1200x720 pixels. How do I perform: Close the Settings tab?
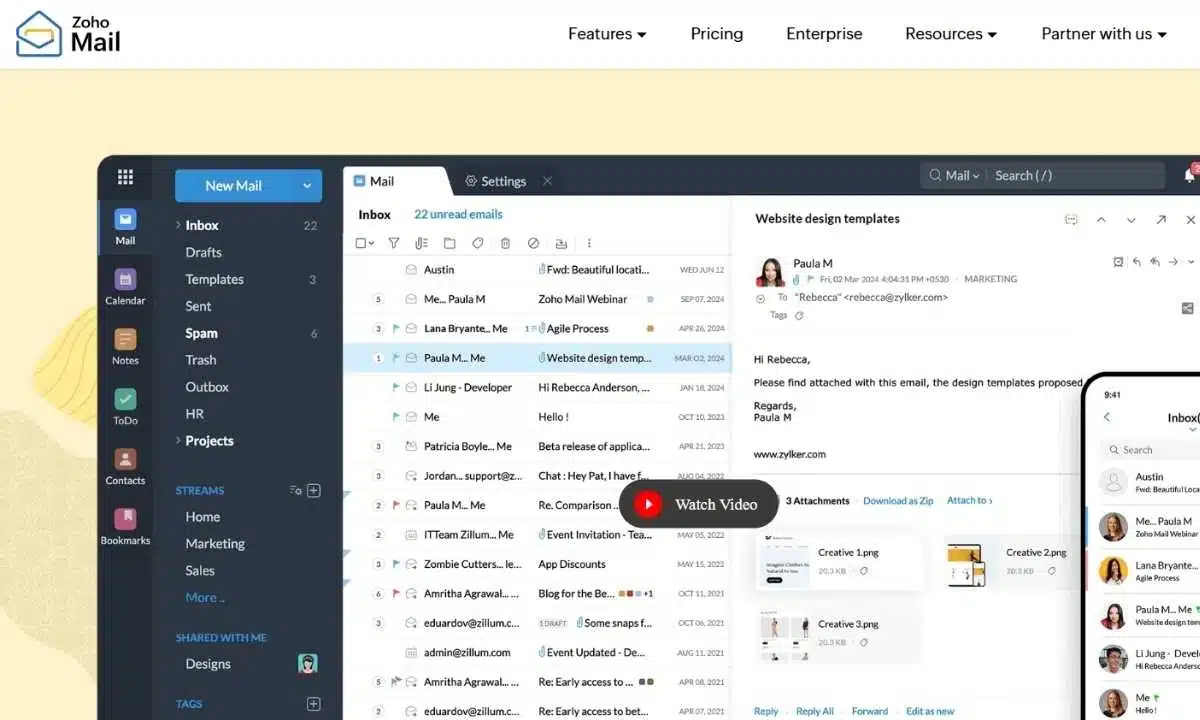547,181
